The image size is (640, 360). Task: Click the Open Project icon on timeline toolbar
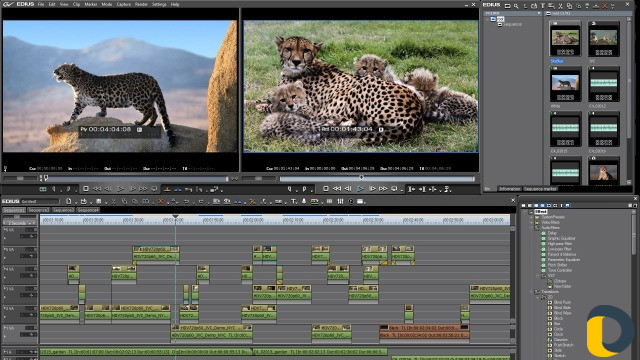[84, 201]
